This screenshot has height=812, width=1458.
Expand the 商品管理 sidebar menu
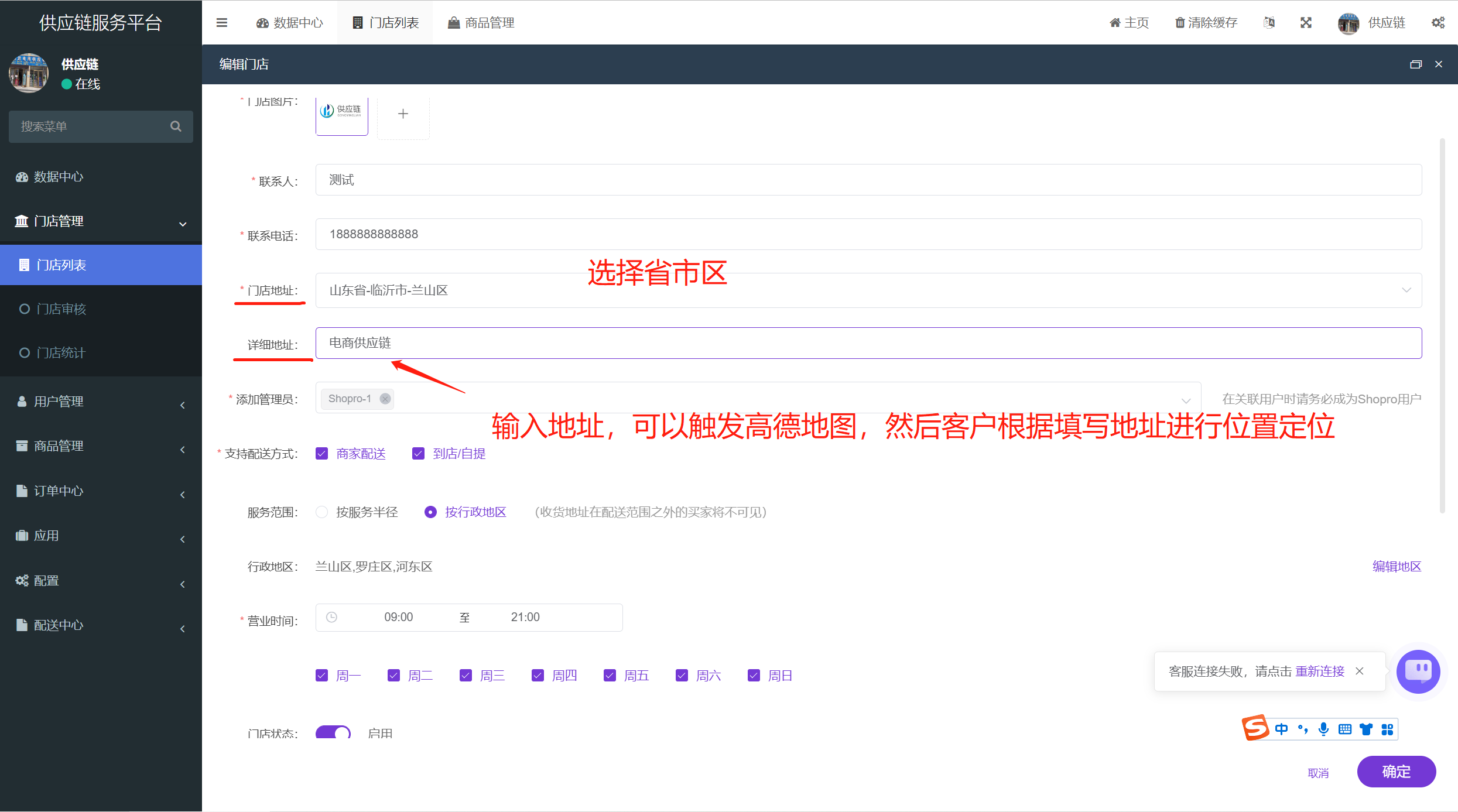pos(101,446)
